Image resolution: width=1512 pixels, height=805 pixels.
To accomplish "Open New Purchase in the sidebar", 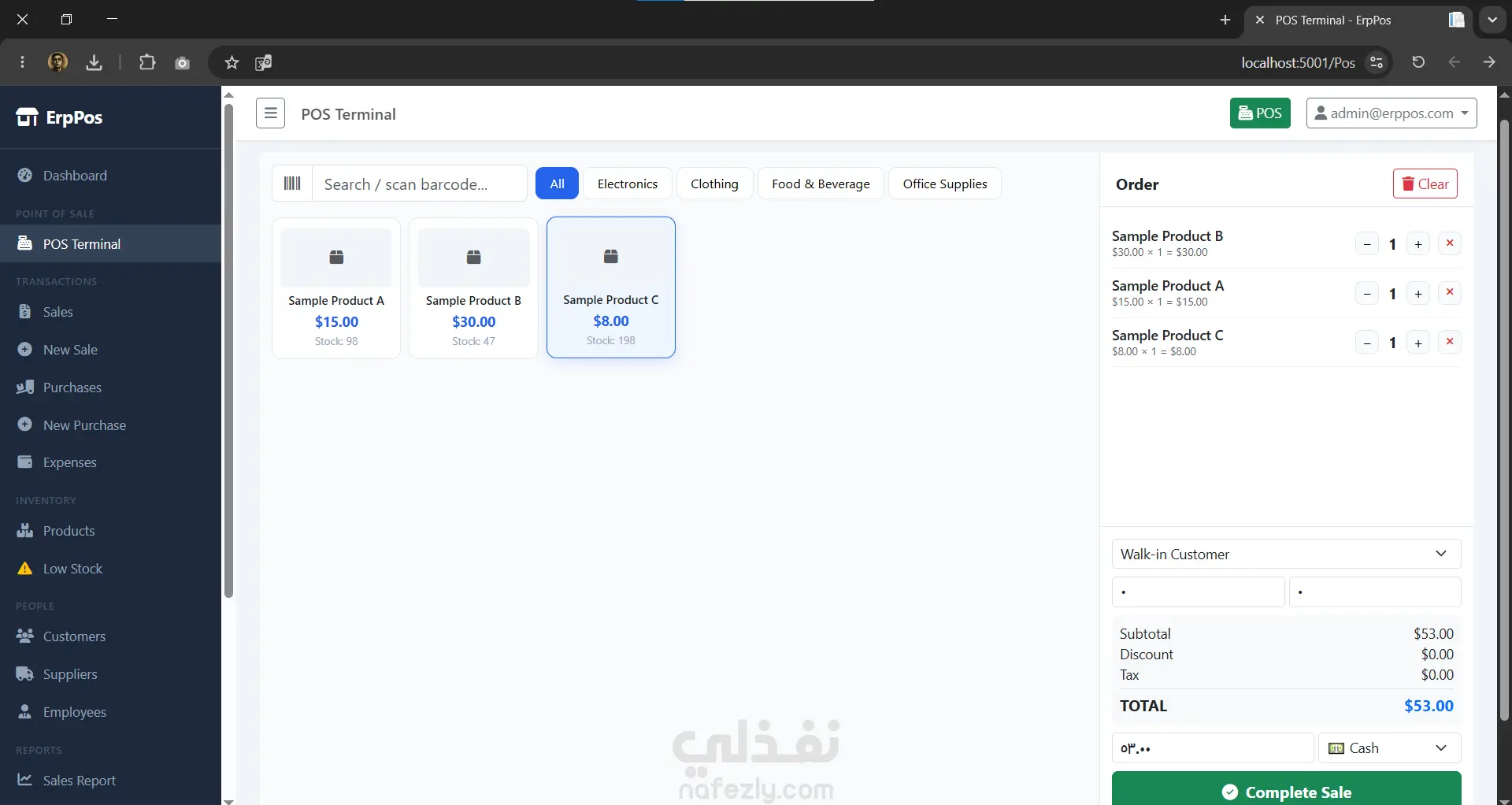I will point(110,425).
